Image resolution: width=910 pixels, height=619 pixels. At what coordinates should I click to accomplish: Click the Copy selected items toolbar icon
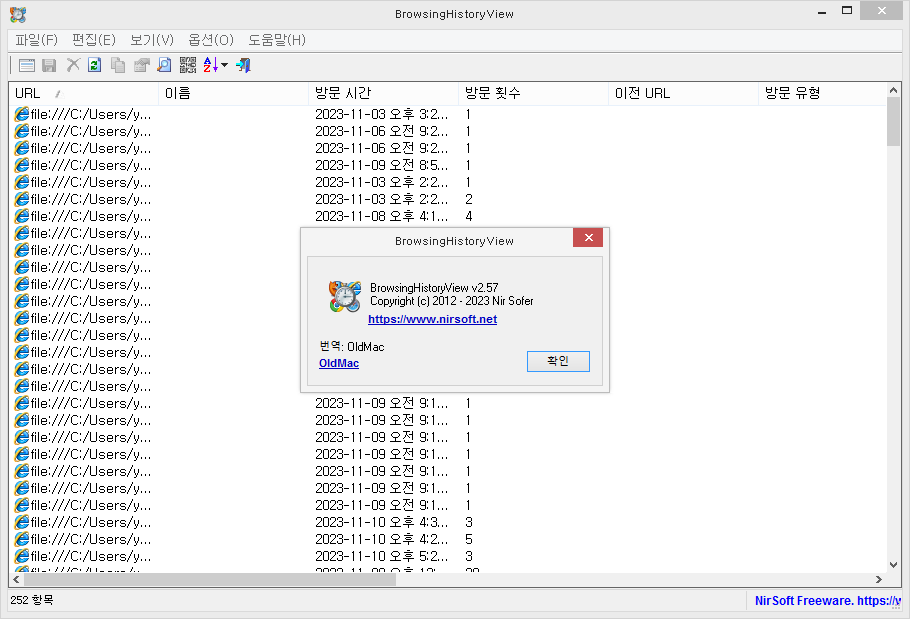coord(118,65)
